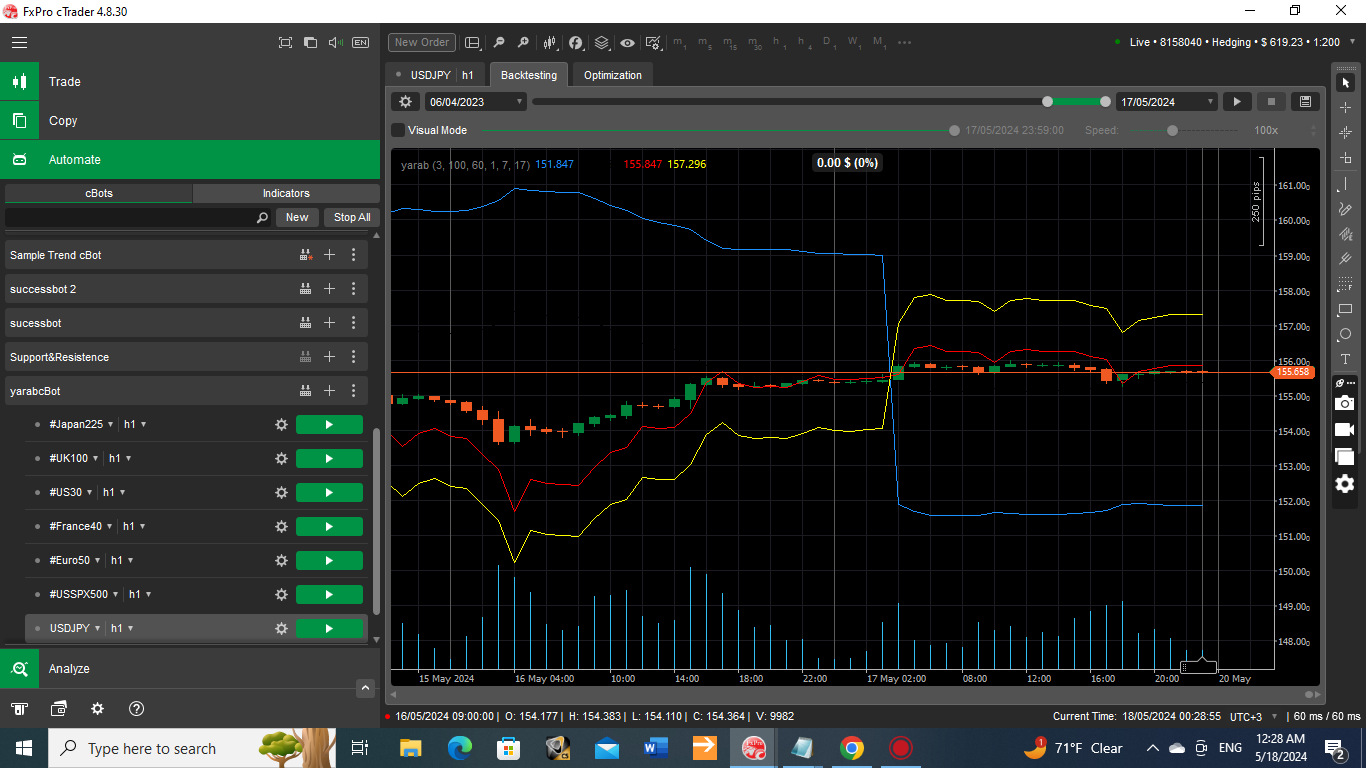This screenshot has height=768, width=1366.
Task: Select the text annotation tool
Action: point(1345,359)
